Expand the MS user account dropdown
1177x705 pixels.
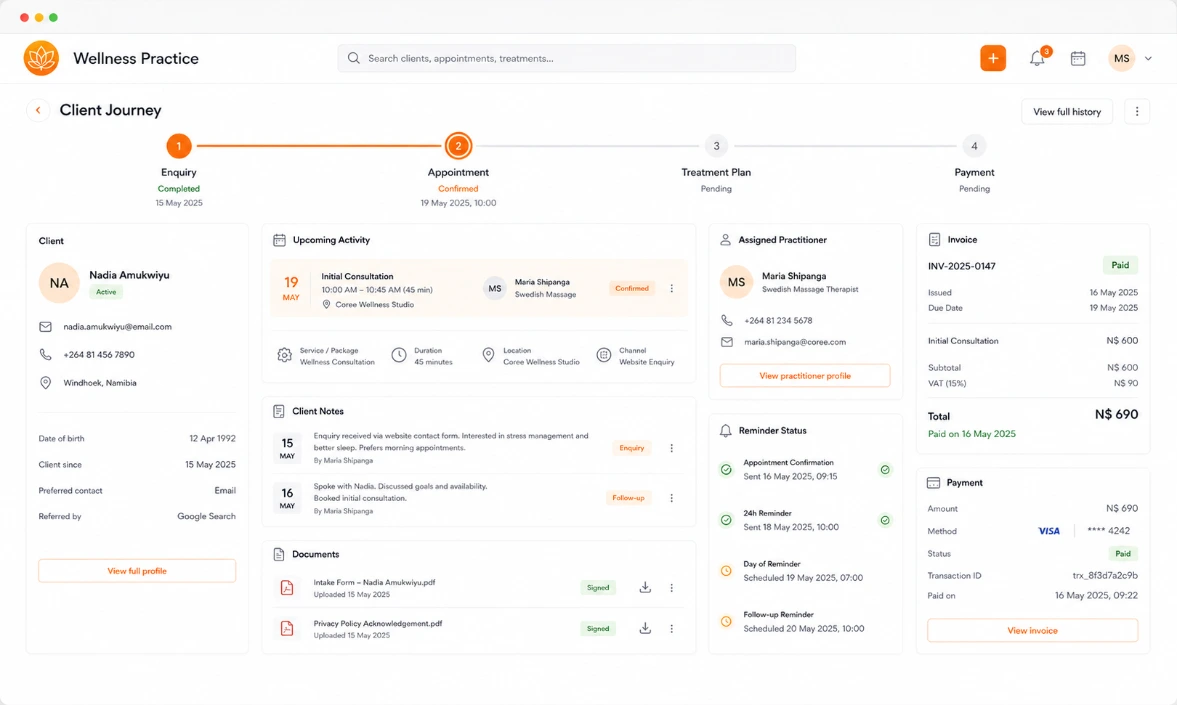point(1148,59)
